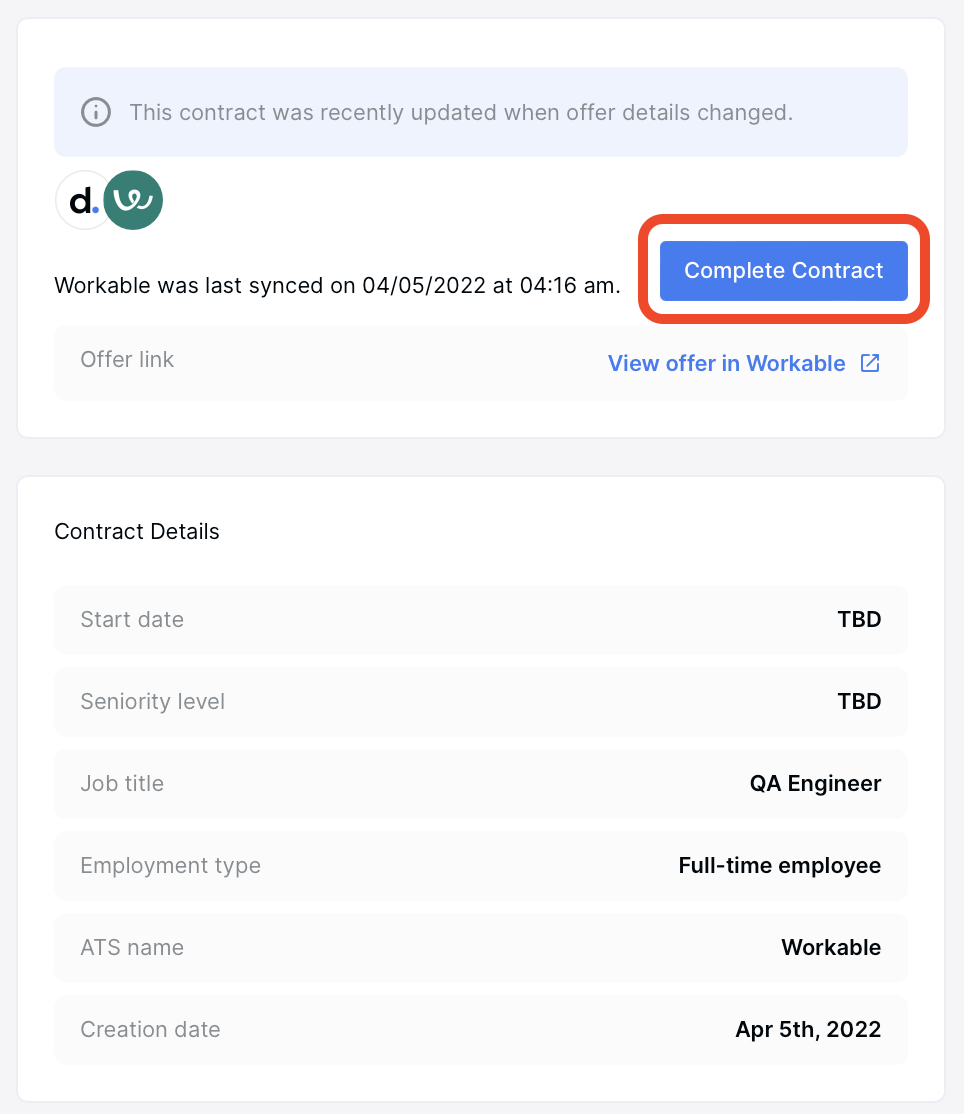
Task: Click the last synced timestamp text
Action: (x=336, y=285)
